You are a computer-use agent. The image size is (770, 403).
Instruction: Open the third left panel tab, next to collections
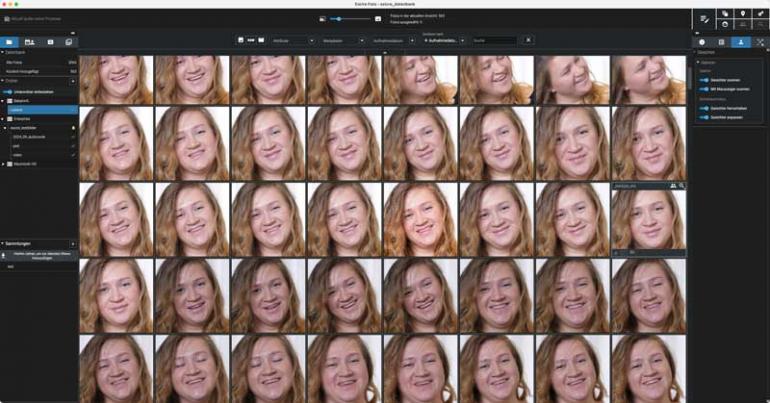(50, 42)
